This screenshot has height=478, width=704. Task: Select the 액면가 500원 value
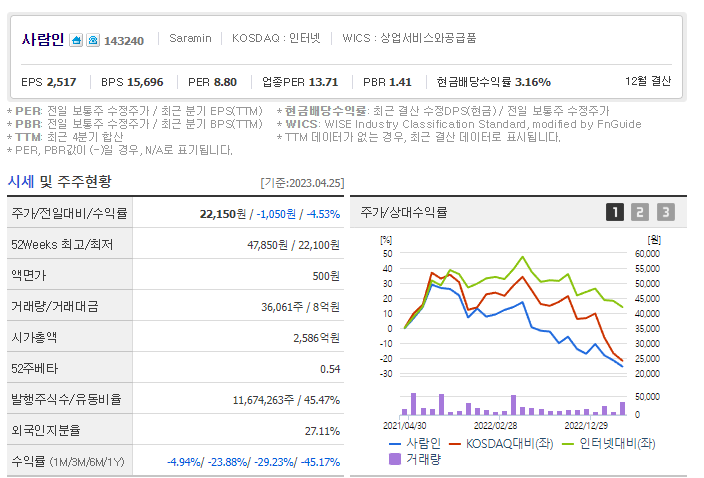(x=326, y=276)
